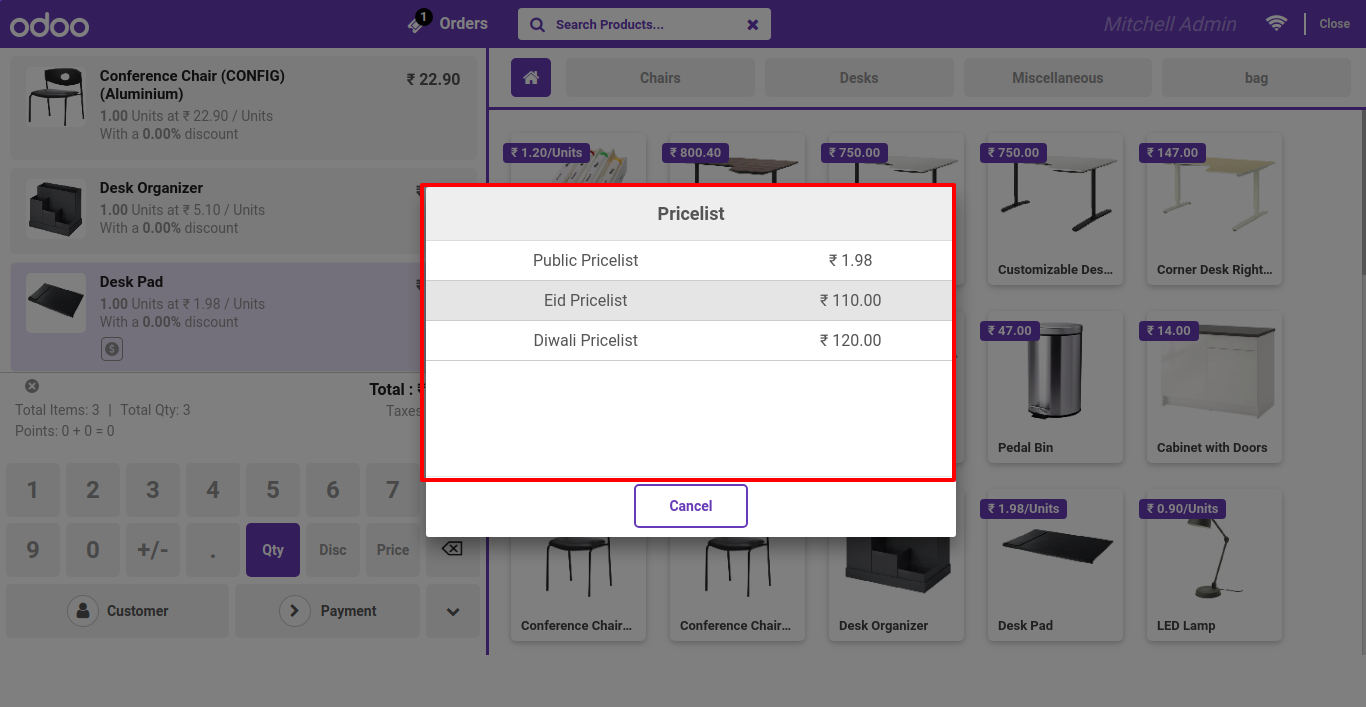Toggle the Qty numpad mode

273,550
